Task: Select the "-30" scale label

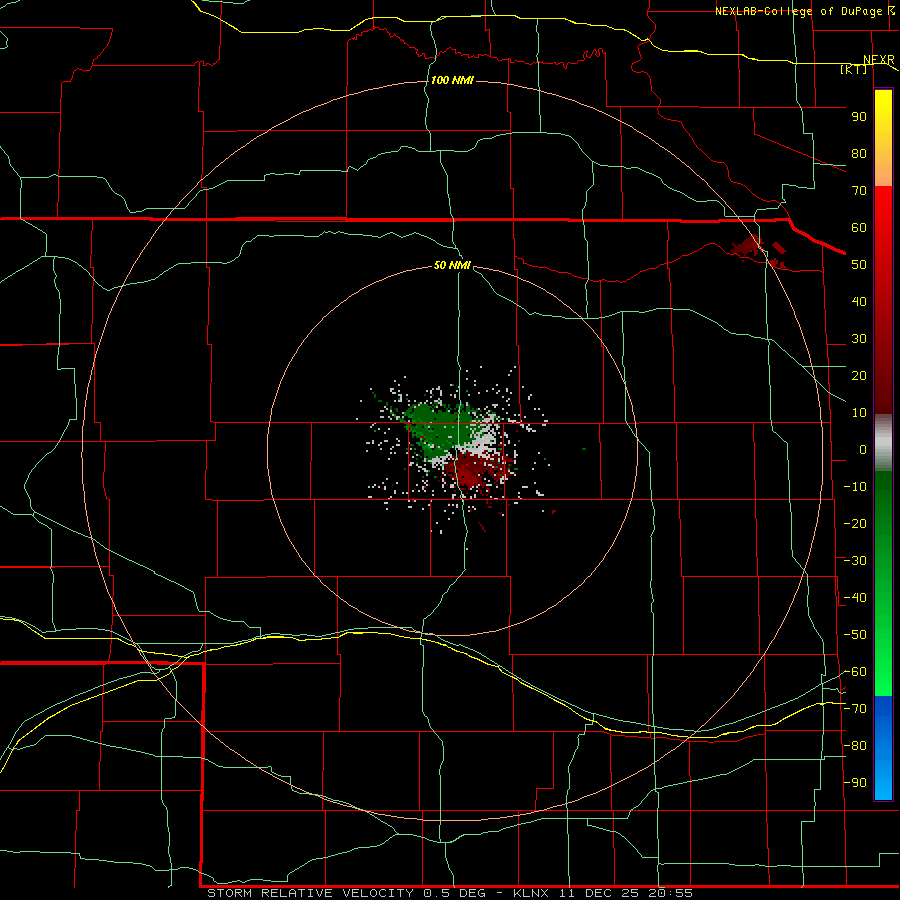Action: pyautogui.click(x=855, y=561)
